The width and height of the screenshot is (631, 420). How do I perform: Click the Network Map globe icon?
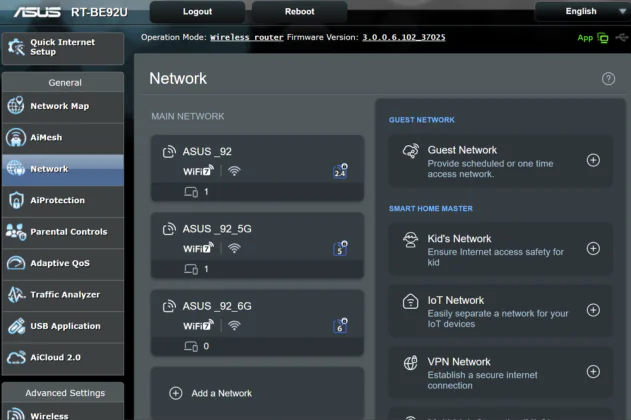point(16,106)
